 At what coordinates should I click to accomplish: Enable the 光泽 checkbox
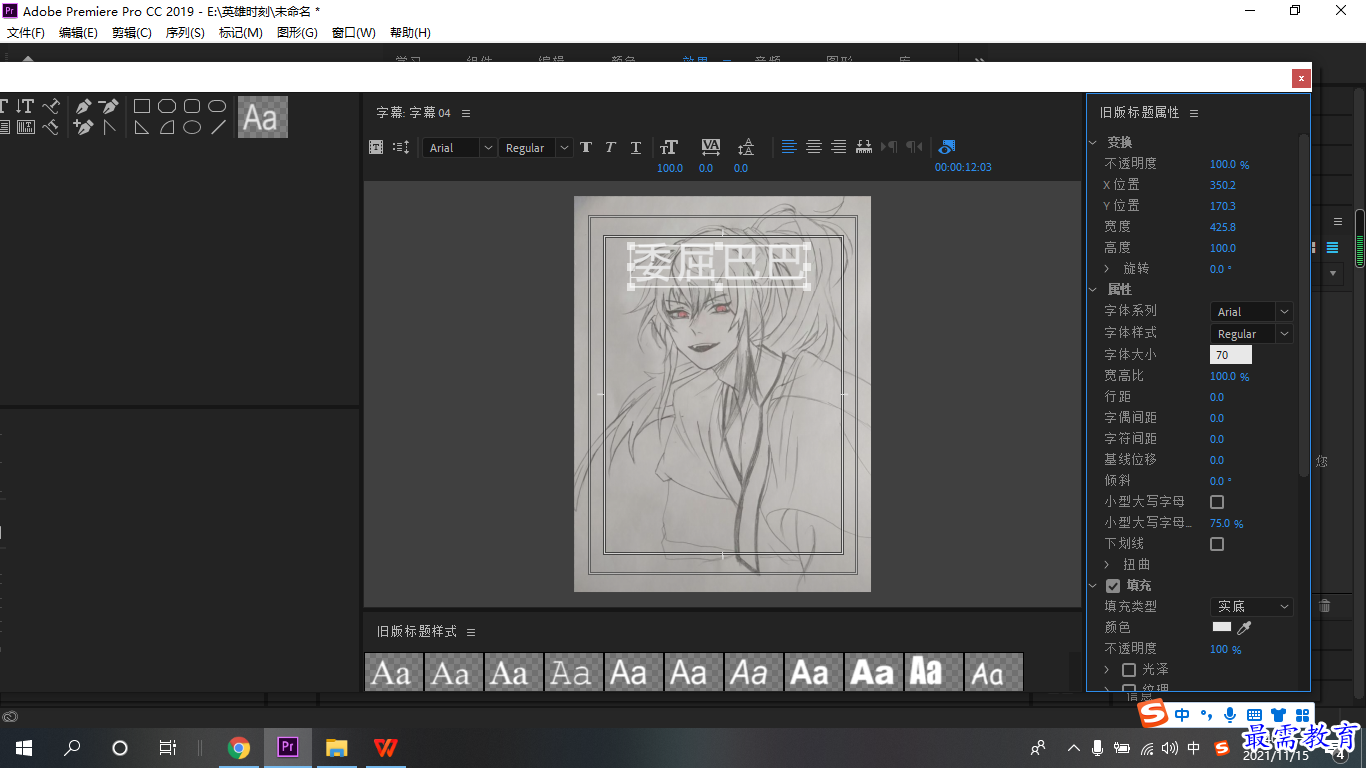[x=1129, y=670]
